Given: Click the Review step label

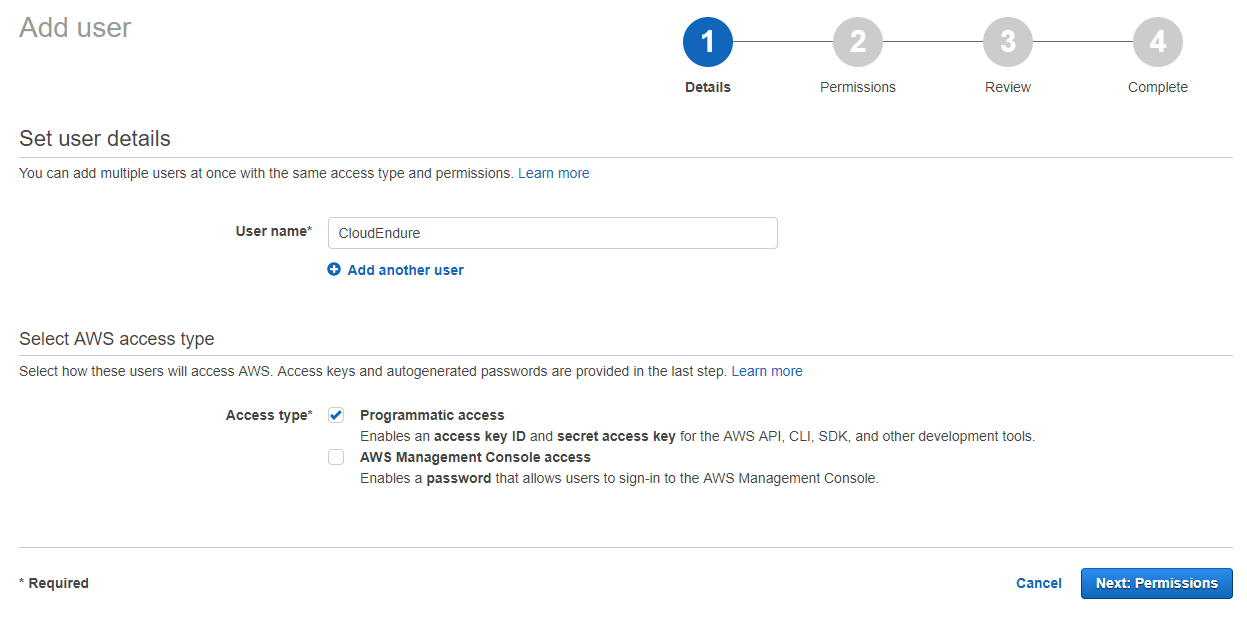Looking at the screenshot, I should [x=1008, y=87].
